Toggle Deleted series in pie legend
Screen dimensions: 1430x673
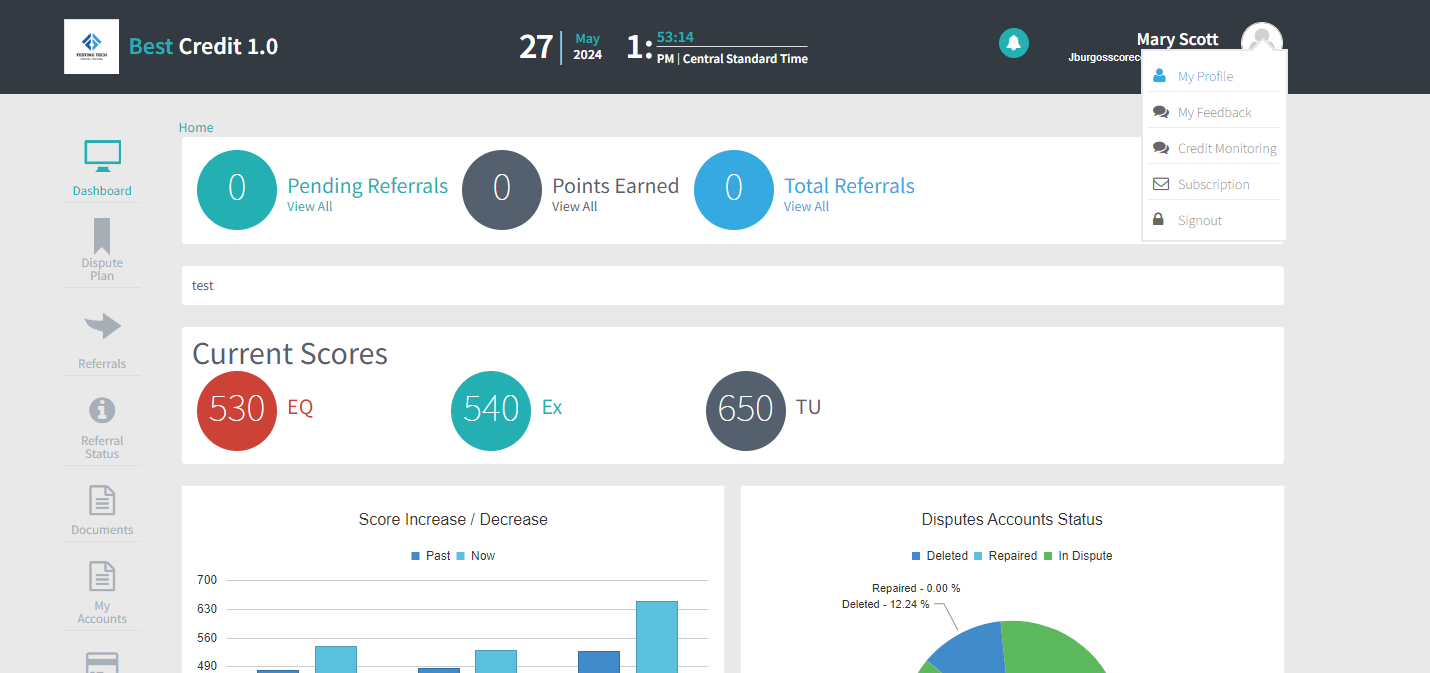pyautogui.click(x=940, y=556)
